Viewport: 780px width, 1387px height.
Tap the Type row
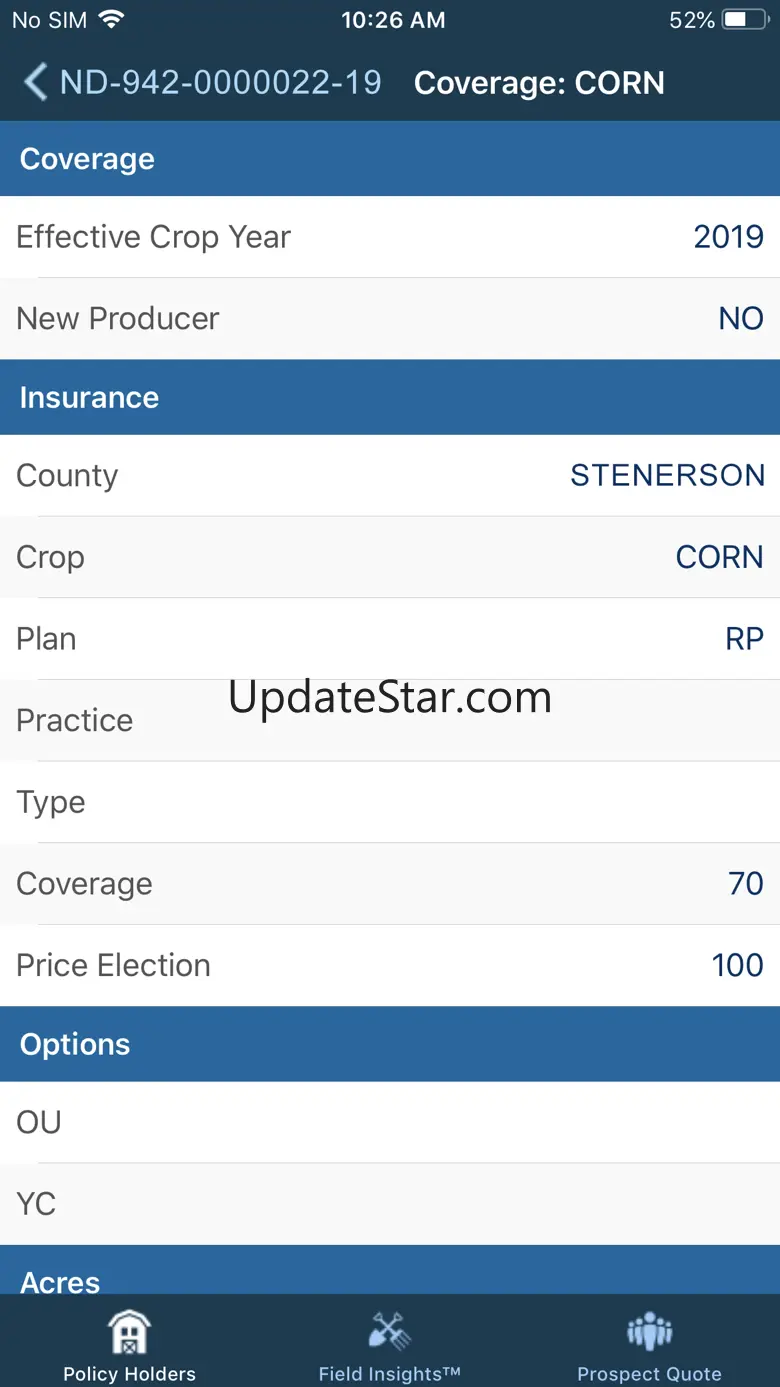pos(390,802)
